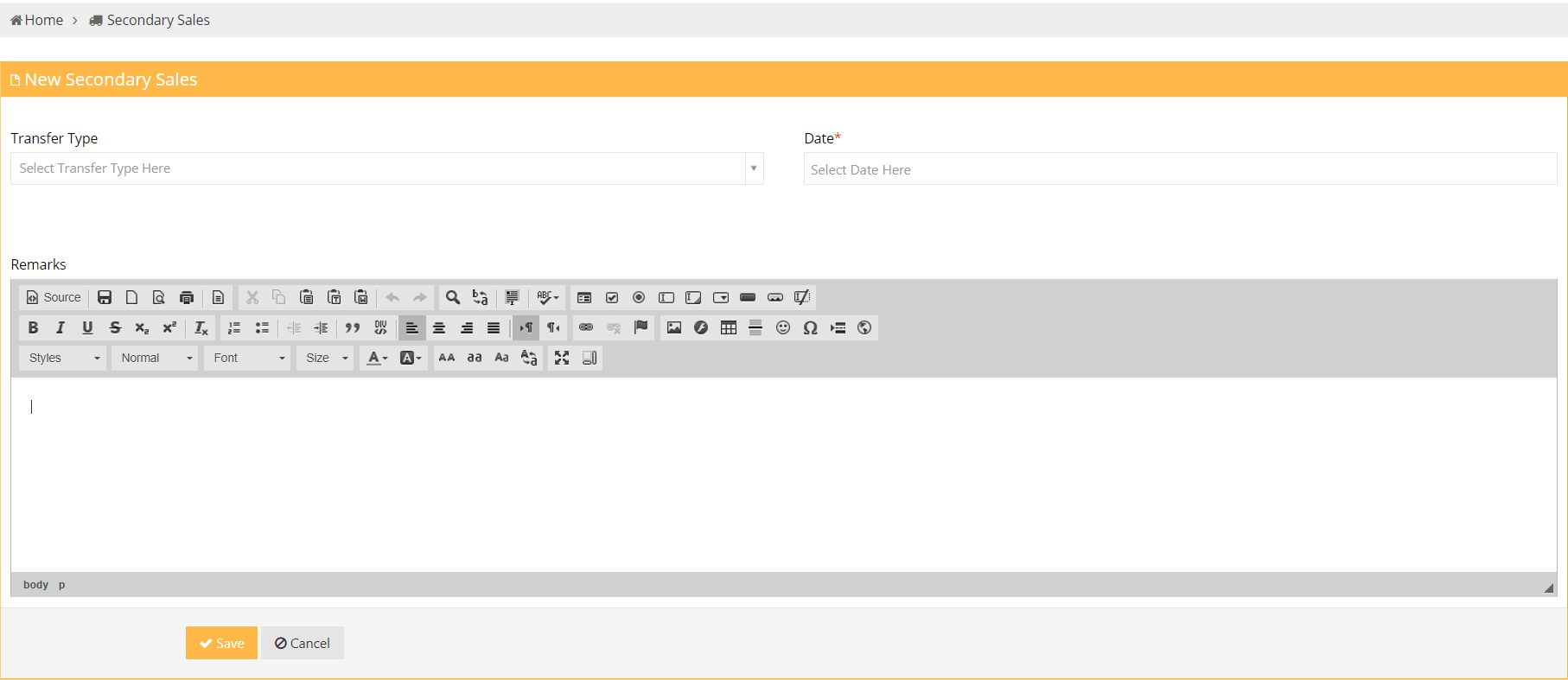This screenshot has height=680, width=1568.
Task: Toggle Bold formatting
Action: [33, 327]
